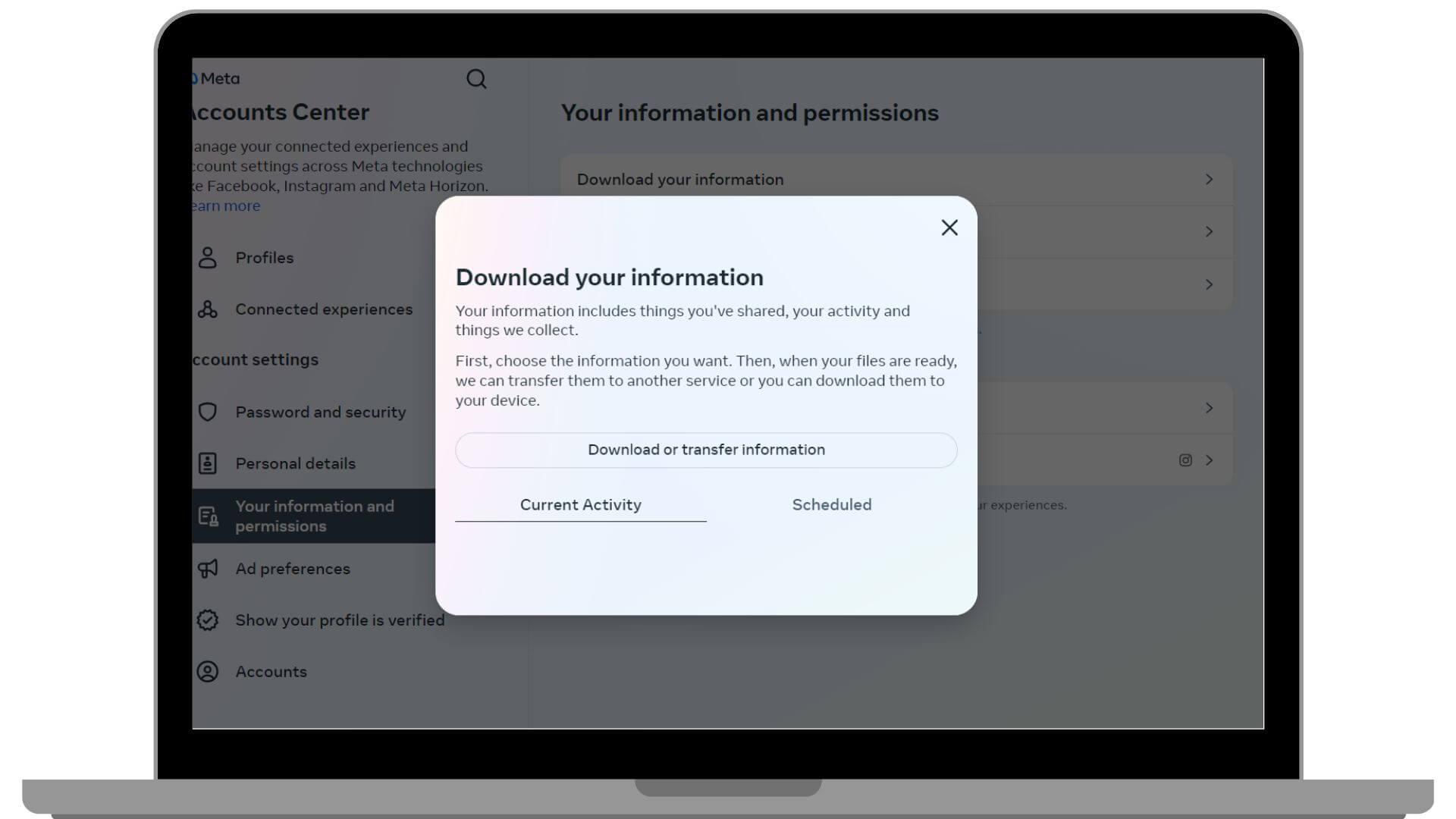Click the Ad preferences megaphone icon
The image size is (1456, 819).
[208, 569]
